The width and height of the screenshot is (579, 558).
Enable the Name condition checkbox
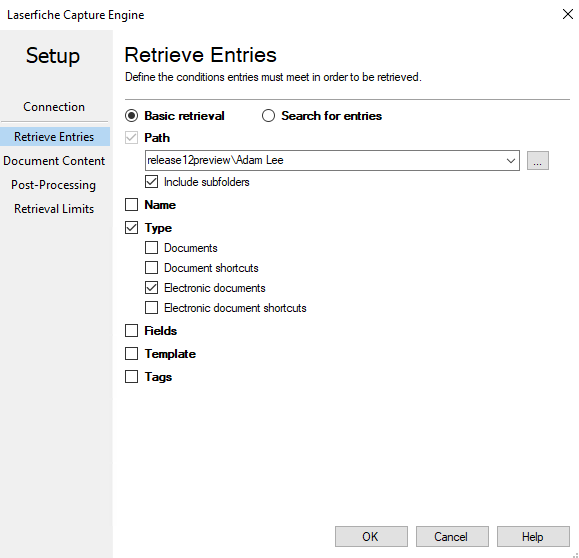(x=131, y=205)
